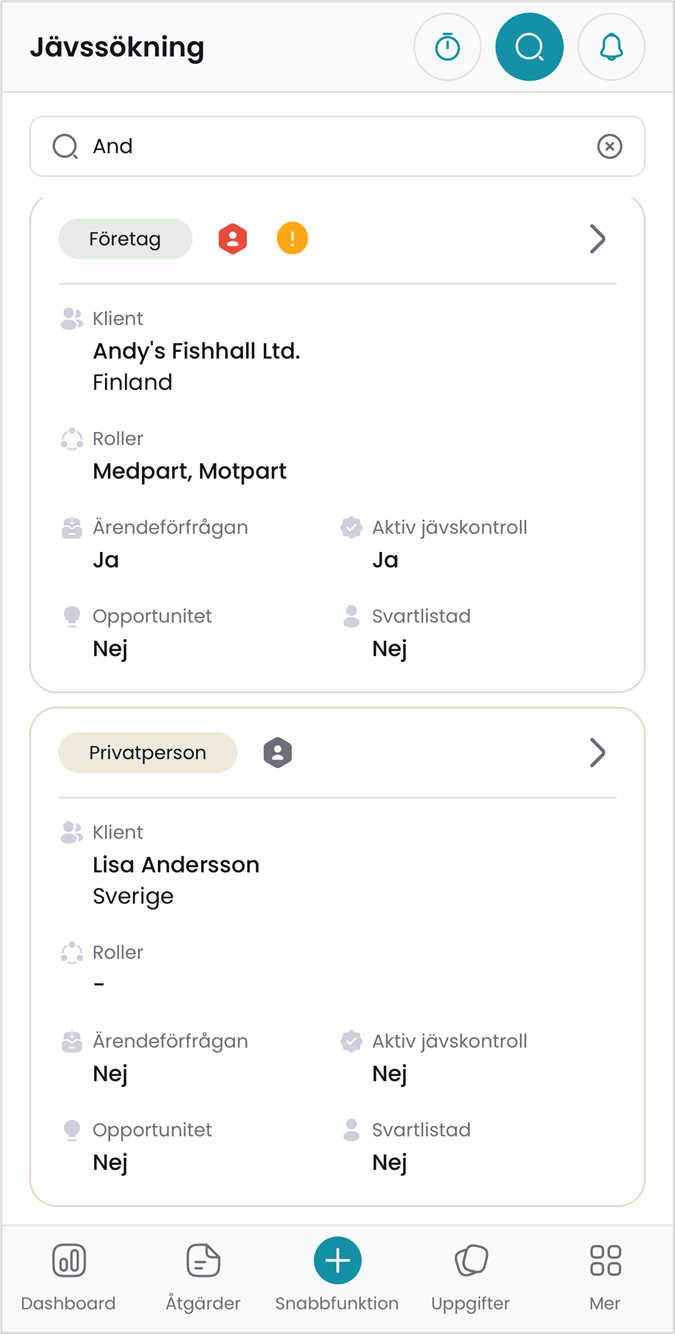675x1334 pixels.
Task: Click the red person hexagon badge
Action: coord(233,239)
